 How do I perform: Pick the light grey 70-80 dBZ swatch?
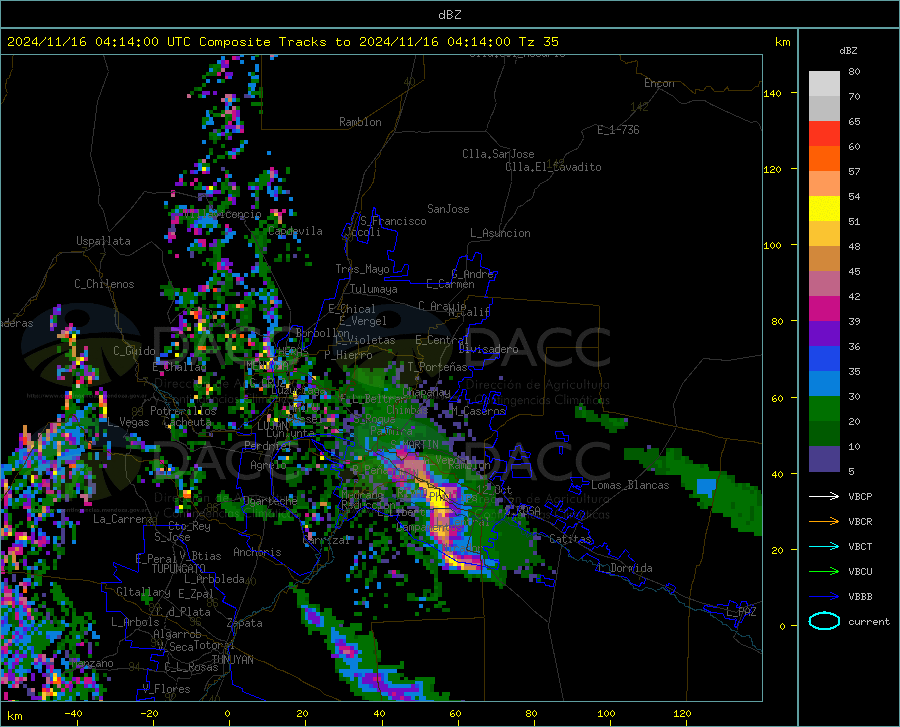coord(824,84)
